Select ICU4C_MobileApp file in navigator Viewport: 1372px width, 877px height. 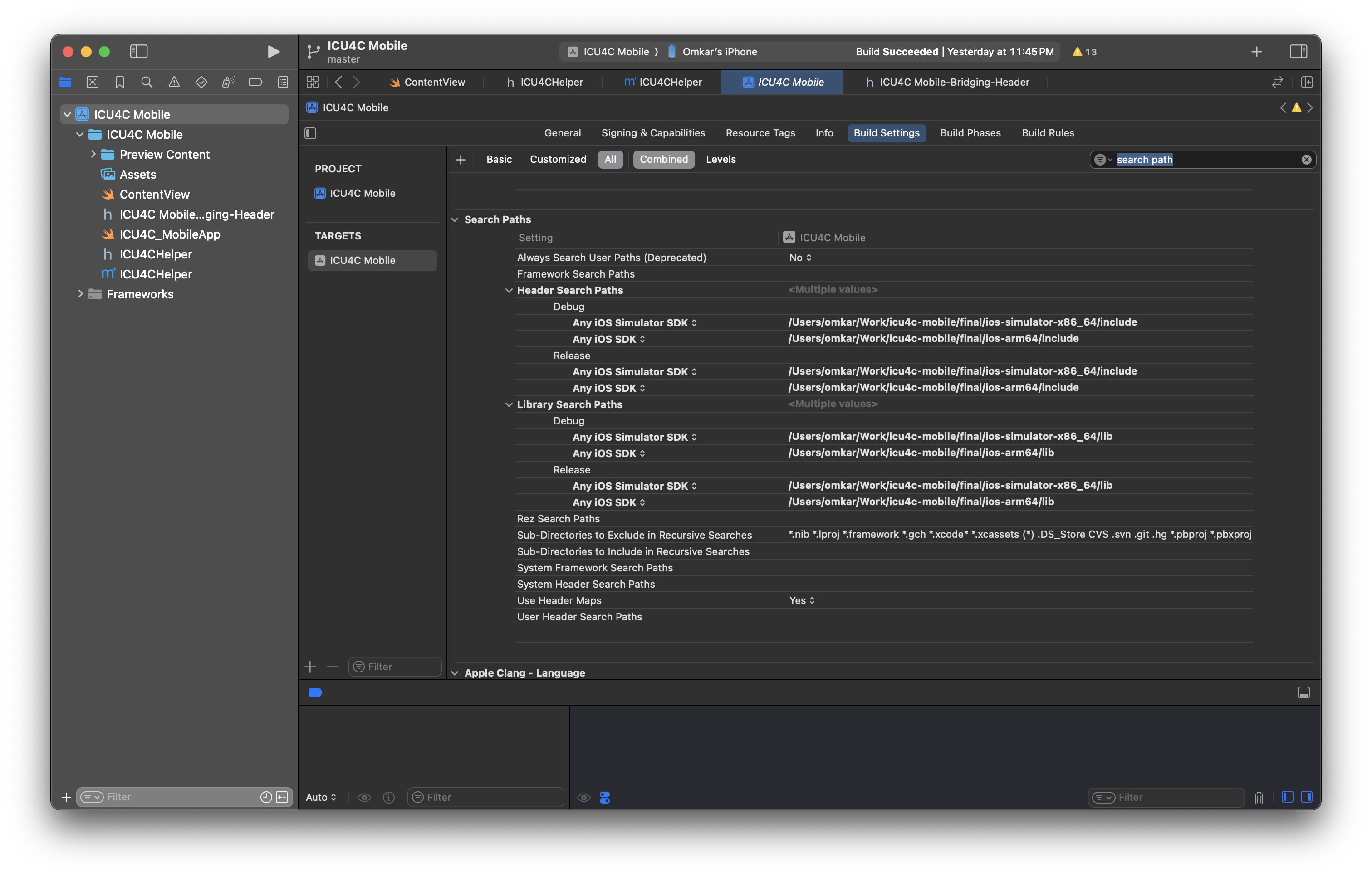(x=169, y=234)
